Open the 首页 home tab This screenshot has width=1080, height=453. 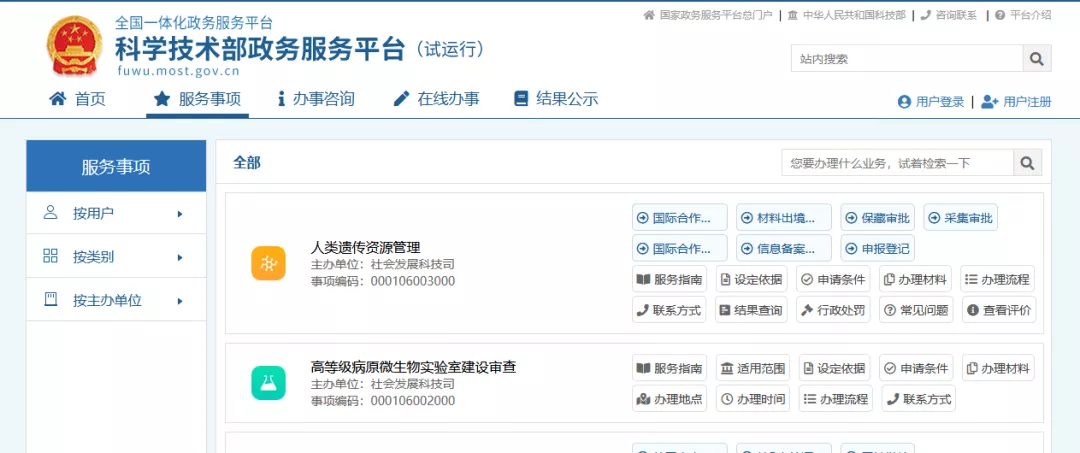78,99
